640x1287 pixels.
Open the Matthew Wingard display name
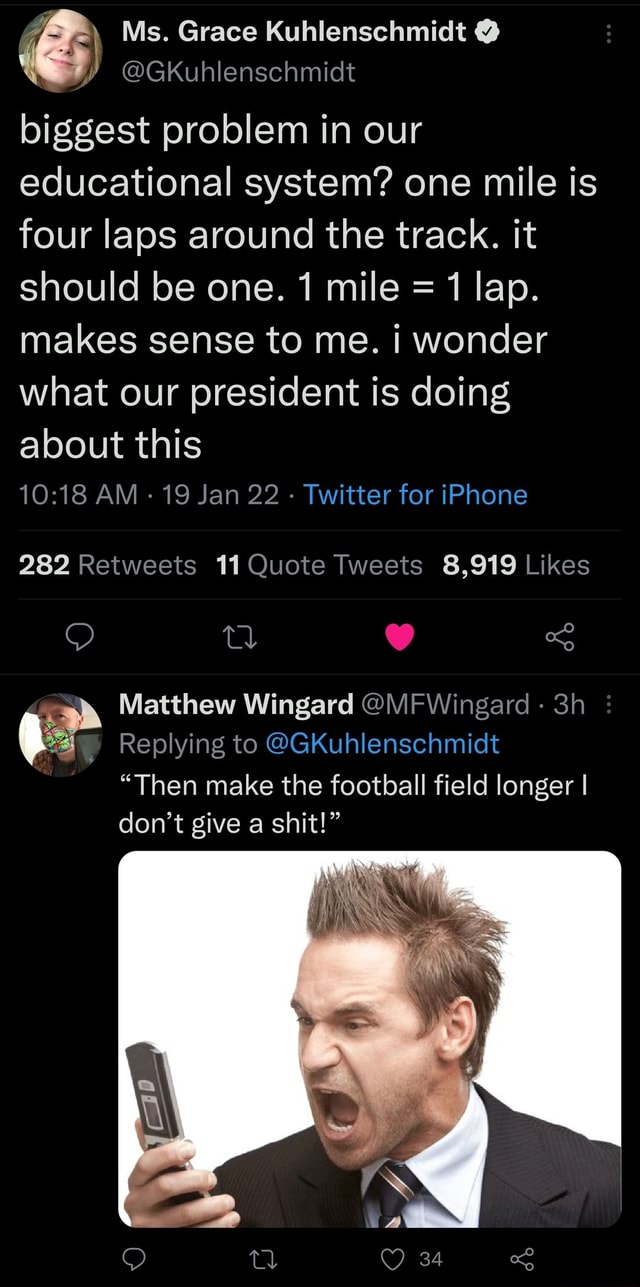[x=235, y=705]
